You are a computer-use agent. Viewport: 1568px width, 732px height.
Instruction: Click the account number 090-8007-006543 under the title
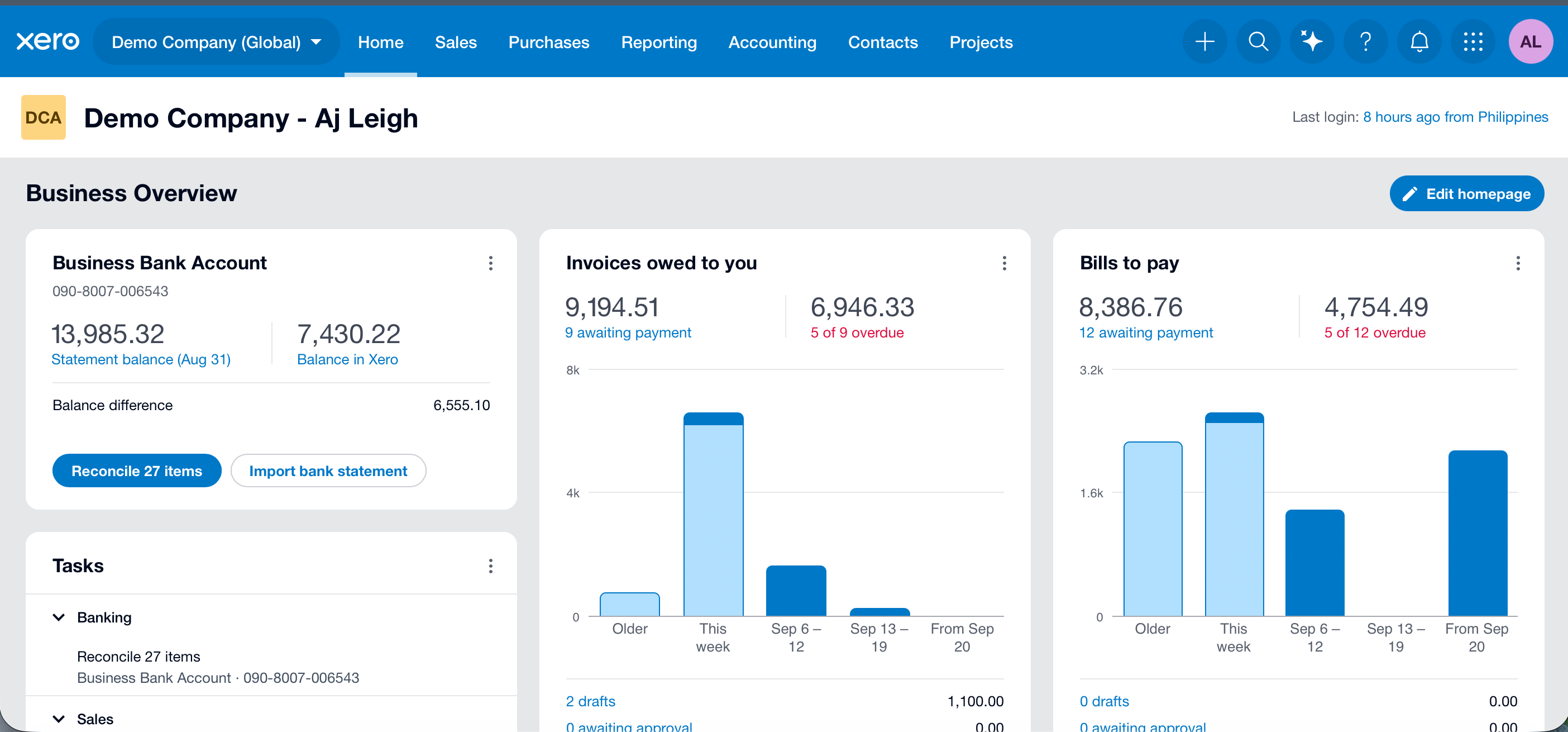click(110, 291)
